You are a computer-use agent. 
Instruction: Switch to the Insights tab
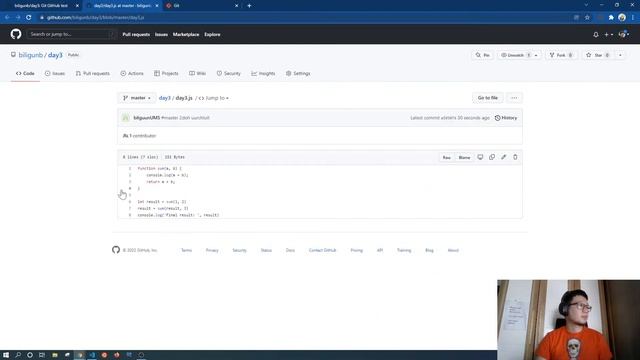pos(263,73)
